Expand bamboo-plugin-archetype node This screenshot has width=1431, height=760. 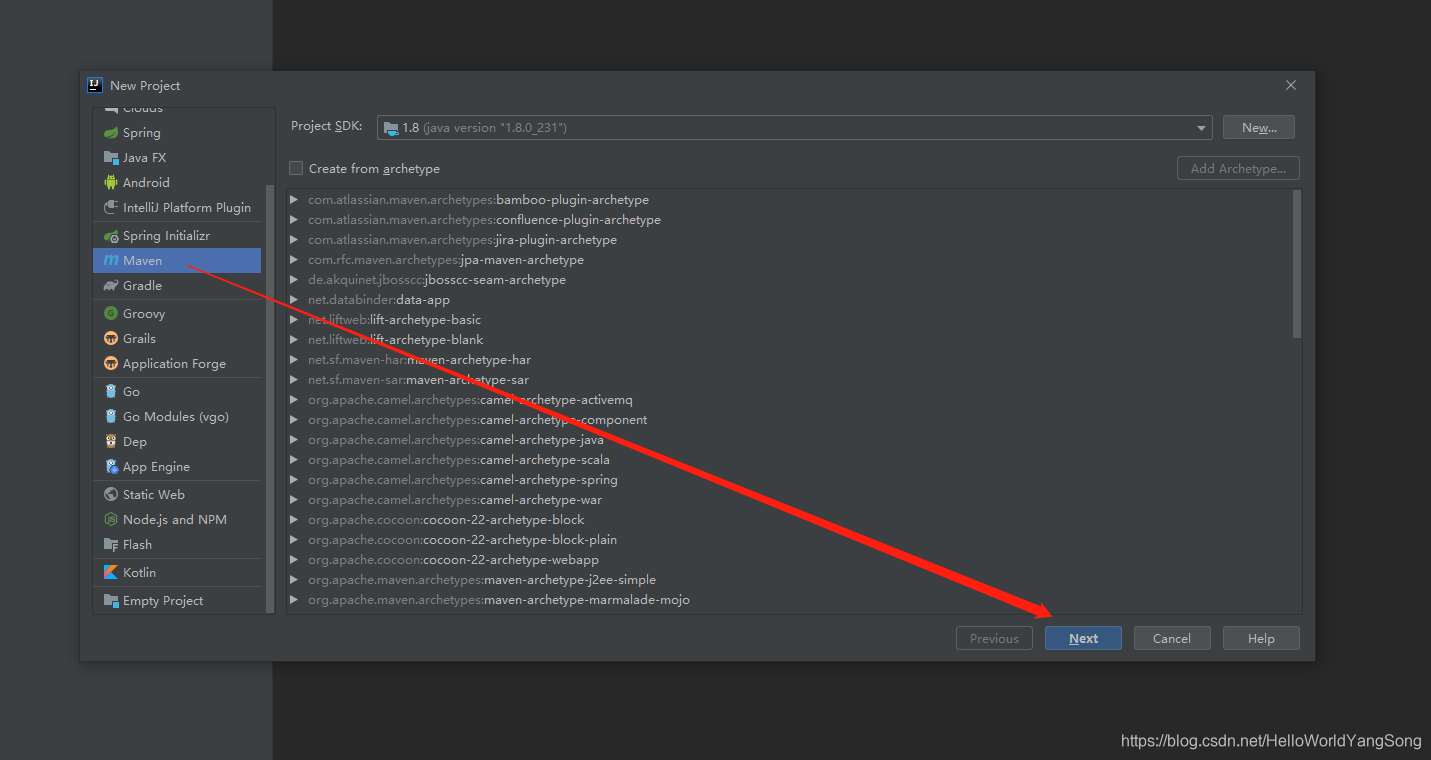pos(294,200)
